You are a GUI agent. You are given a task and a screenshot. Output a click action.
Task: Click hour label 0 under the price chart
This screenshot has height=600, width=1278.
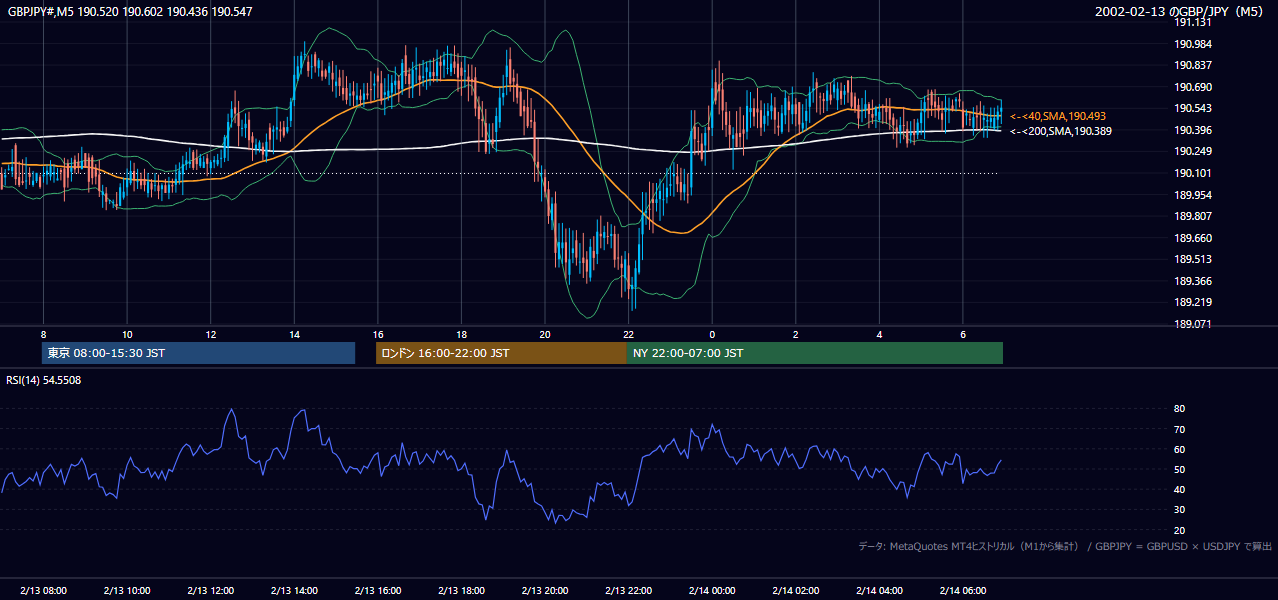[712, 334]
